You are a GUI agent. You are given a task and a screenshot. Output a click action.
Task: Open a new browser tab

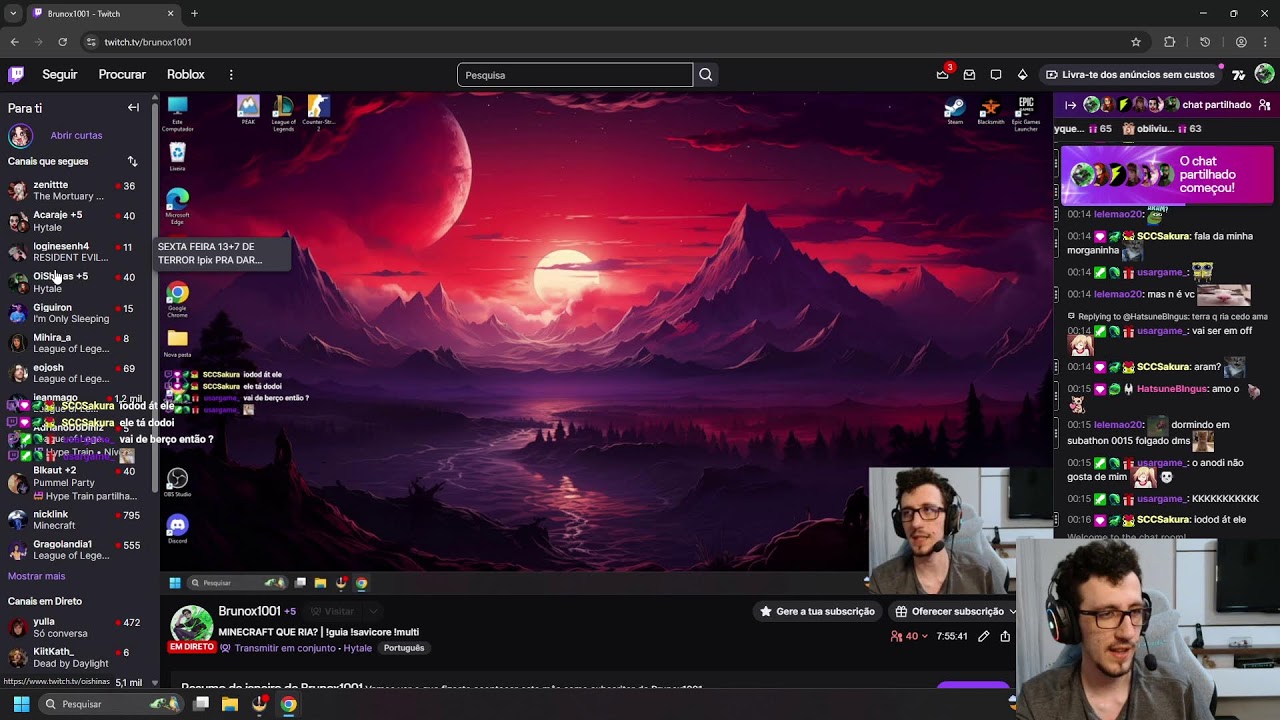[x=194, y=13]
